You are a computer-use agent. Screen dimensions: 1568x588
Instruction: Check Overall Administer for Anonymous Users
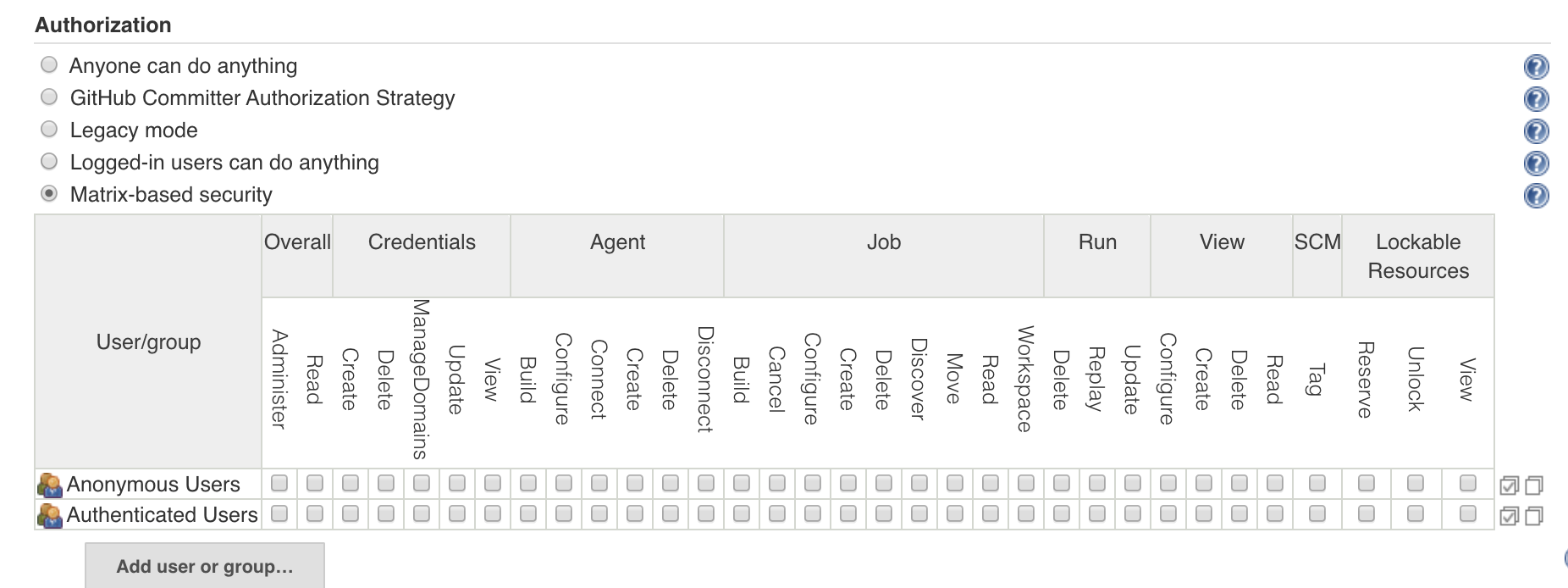click(279, 483)
